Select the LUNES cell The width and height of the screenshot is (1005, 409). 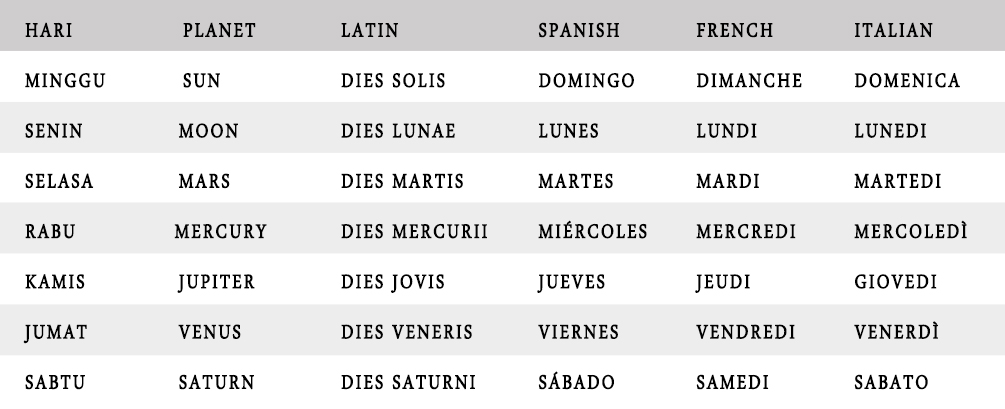pos(569,131)
